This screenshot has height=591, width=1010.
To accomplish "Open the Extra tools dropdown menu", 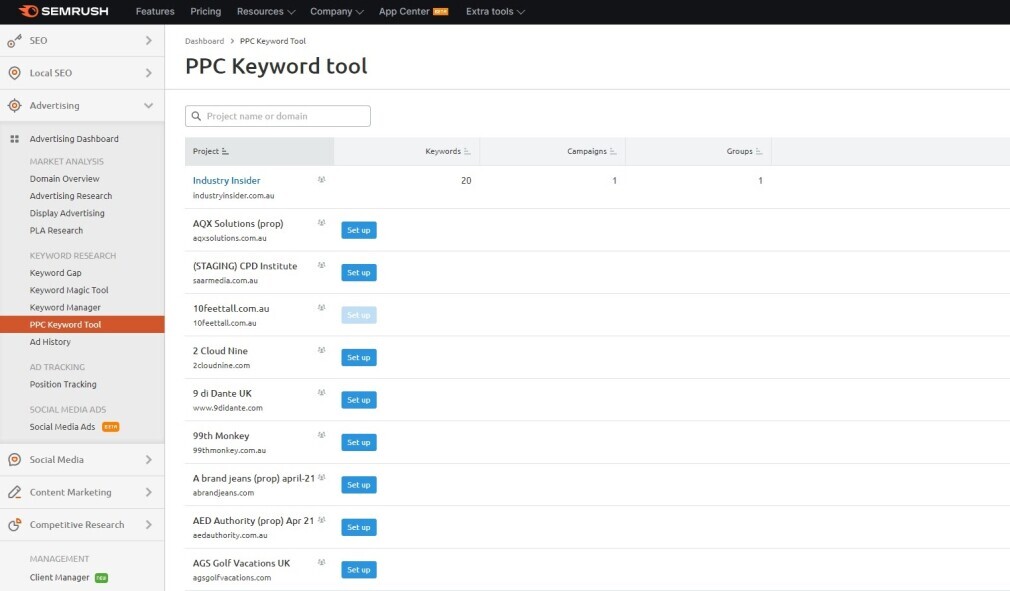I will [x=495, y=12].
